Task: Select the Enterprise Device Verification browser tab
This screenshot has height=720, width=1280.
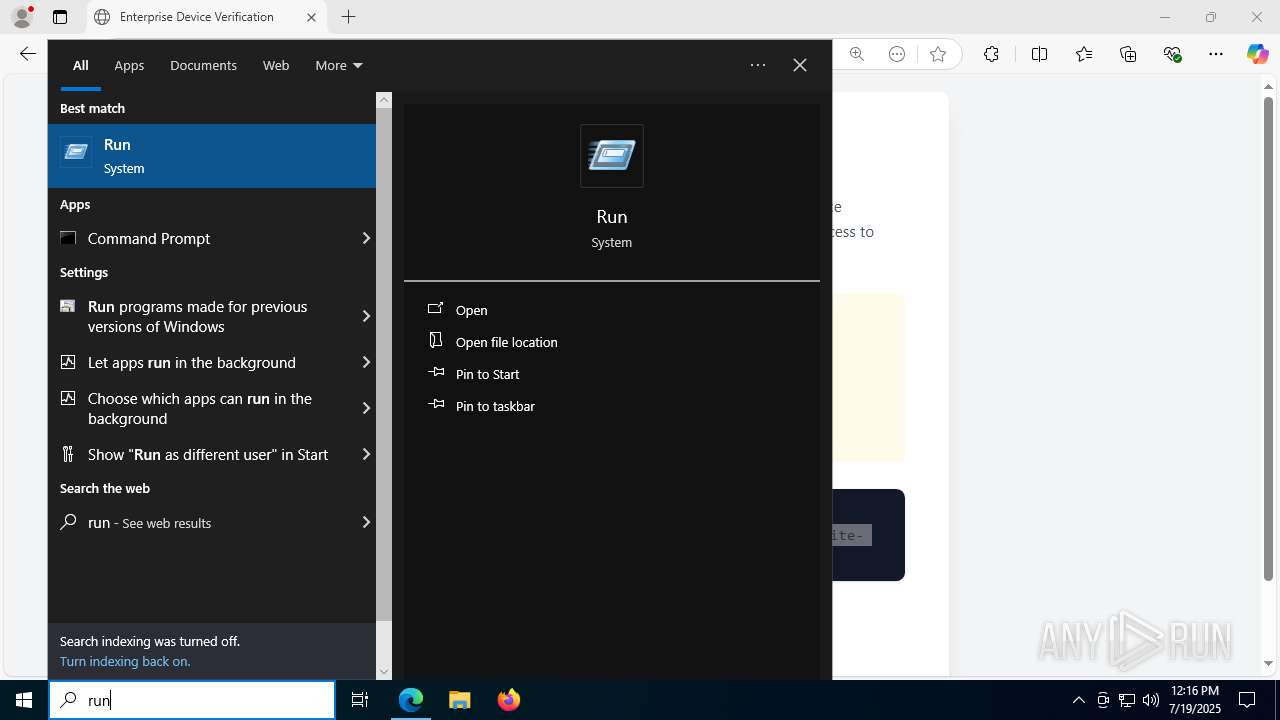Action: click(x=206, y=17)
